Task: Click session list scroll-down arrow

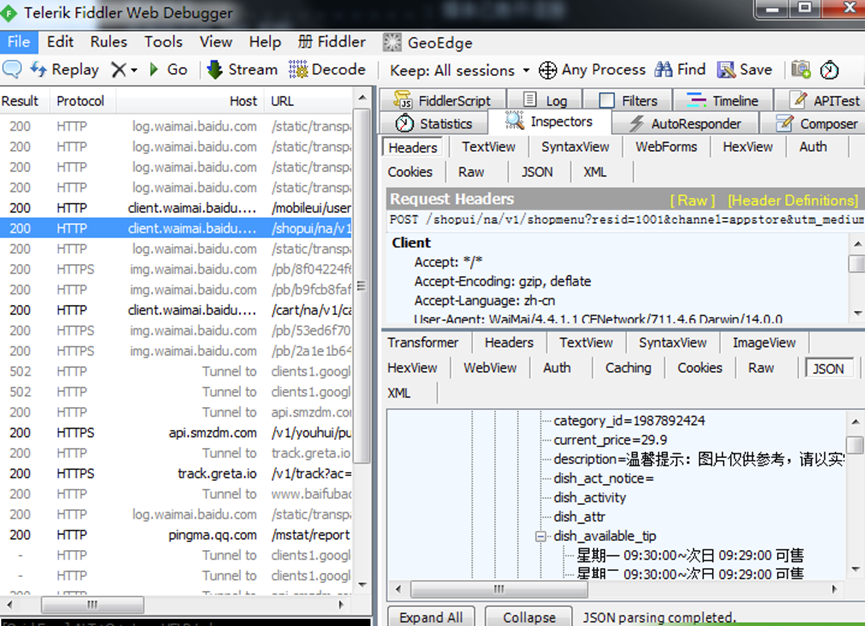Action: 362,585
